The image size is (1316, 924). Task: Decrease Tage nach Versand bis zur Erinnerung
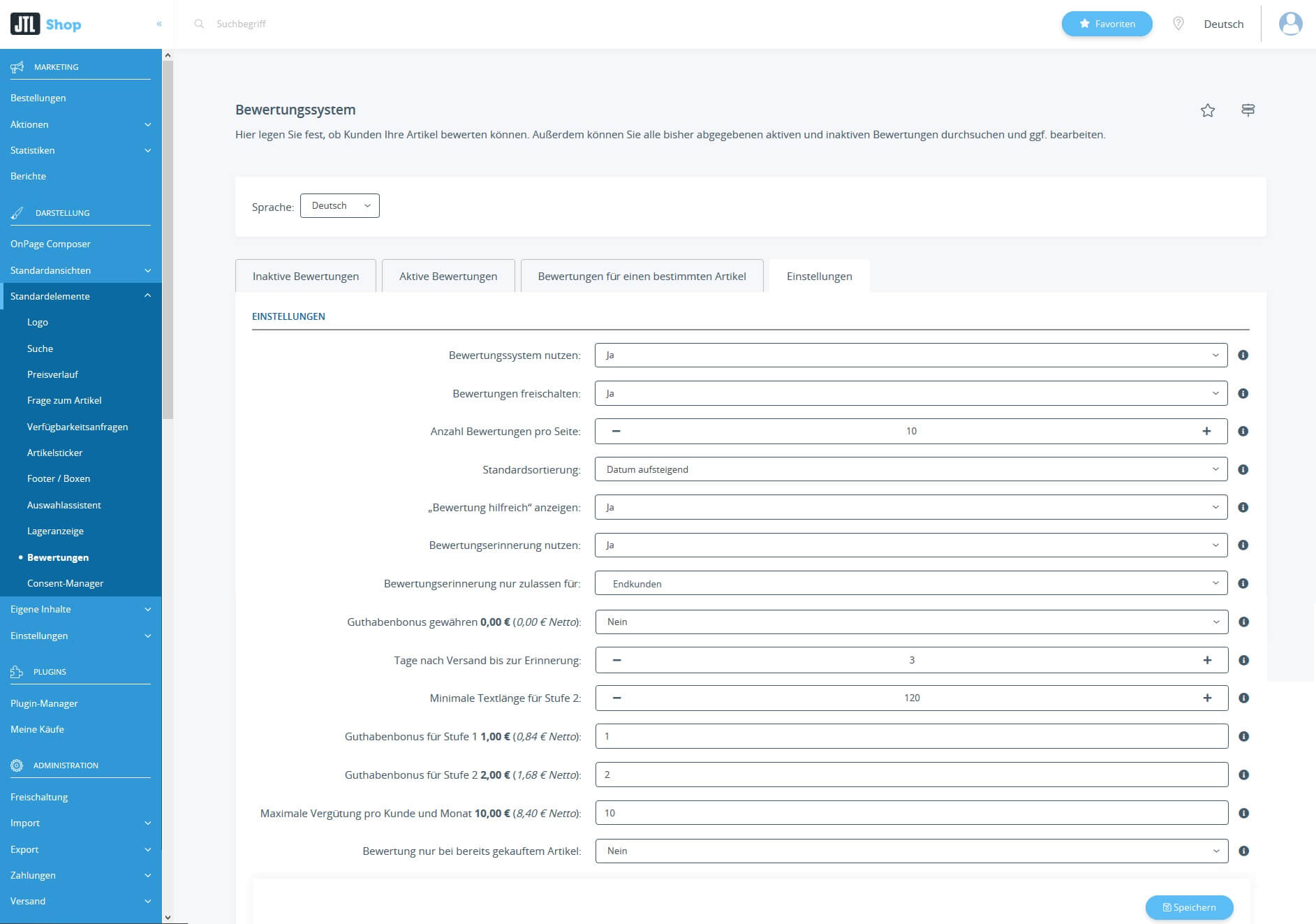coord(616,660)
